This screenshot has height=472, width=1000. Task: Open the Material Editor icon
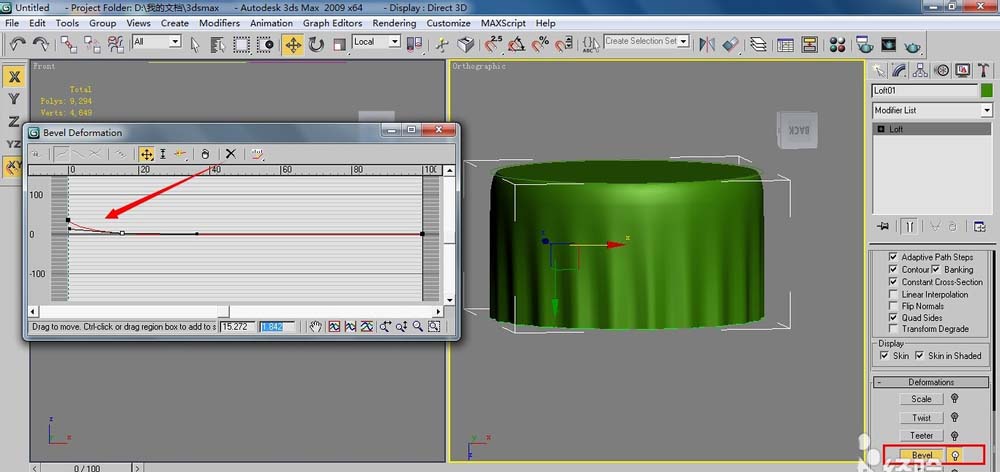pyautogui.click(x=836, y=44)
